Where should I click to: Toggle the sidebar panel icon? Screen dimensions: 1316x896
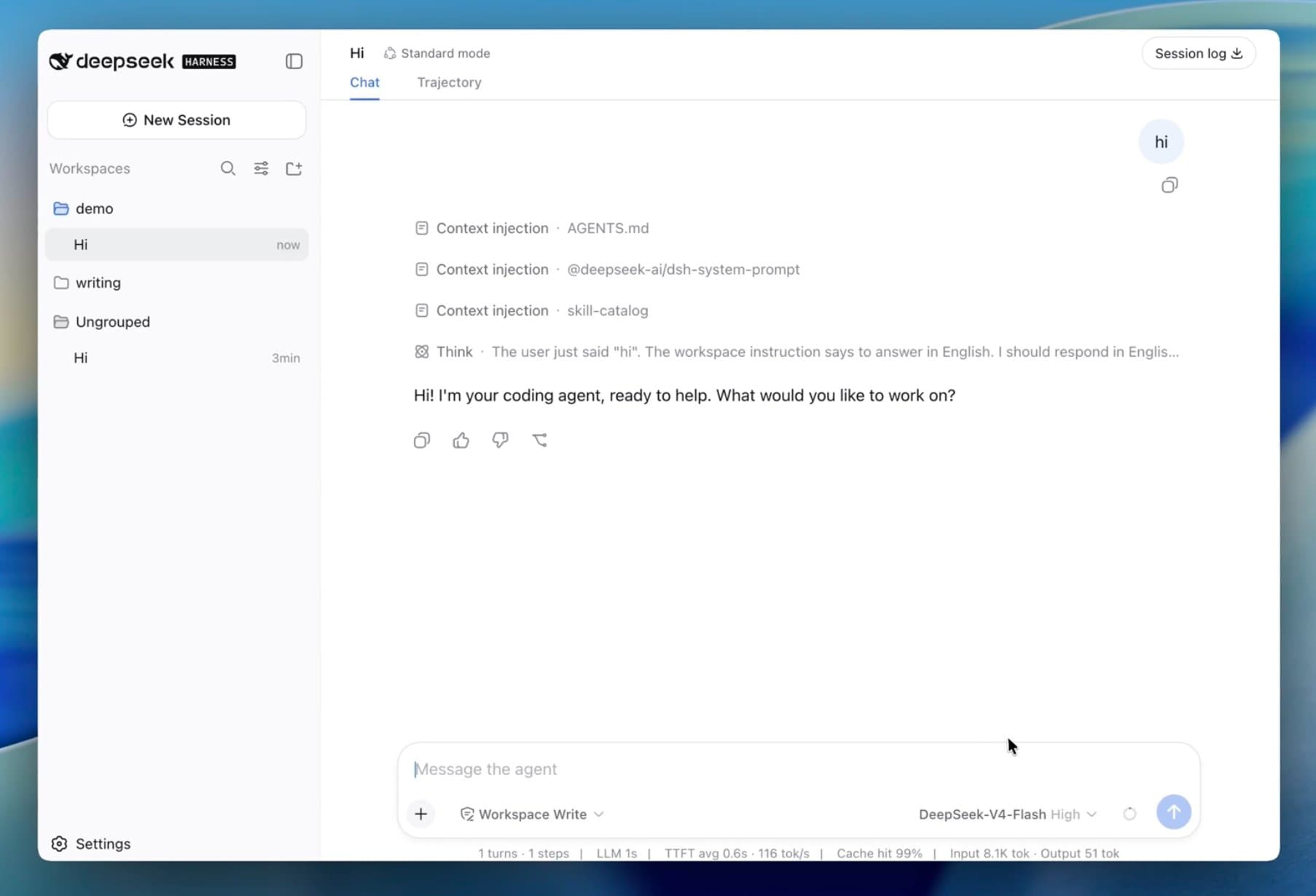294,61
